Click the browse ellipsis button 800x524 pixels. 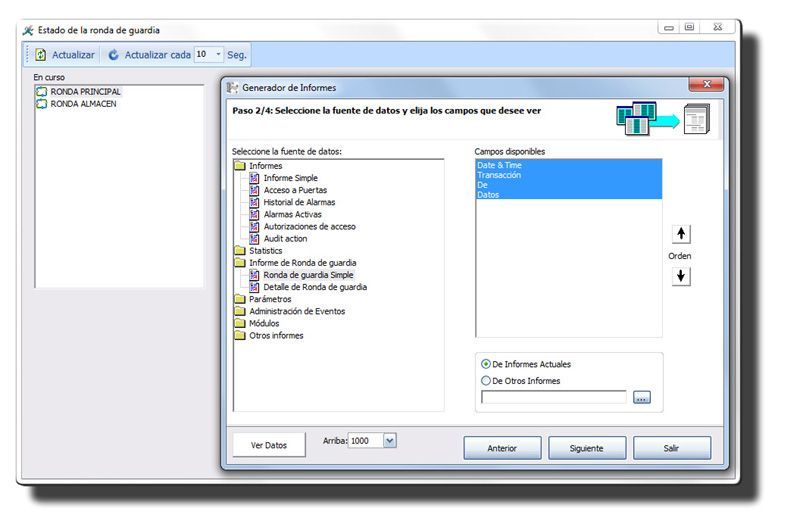click(x=642, y=397)
